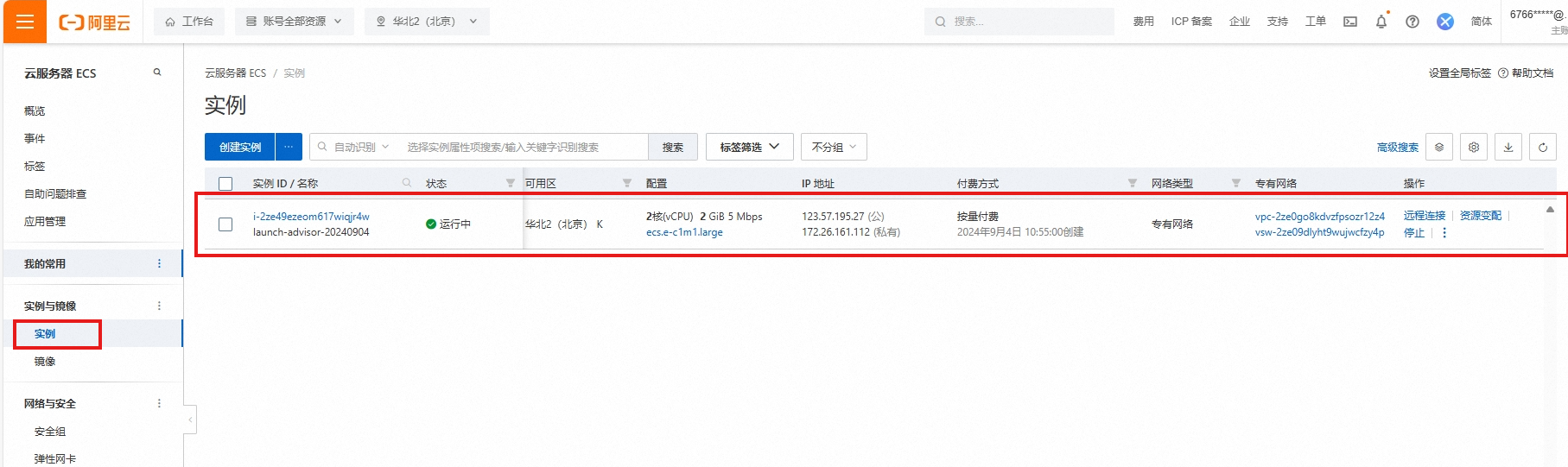
Task: Open 我的常用 three-dot options
Action: point(159,263)
